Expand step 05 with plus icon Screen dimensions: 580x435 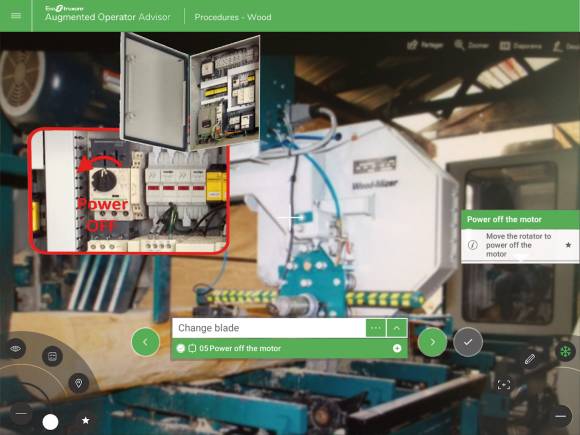tap(397, 348)
